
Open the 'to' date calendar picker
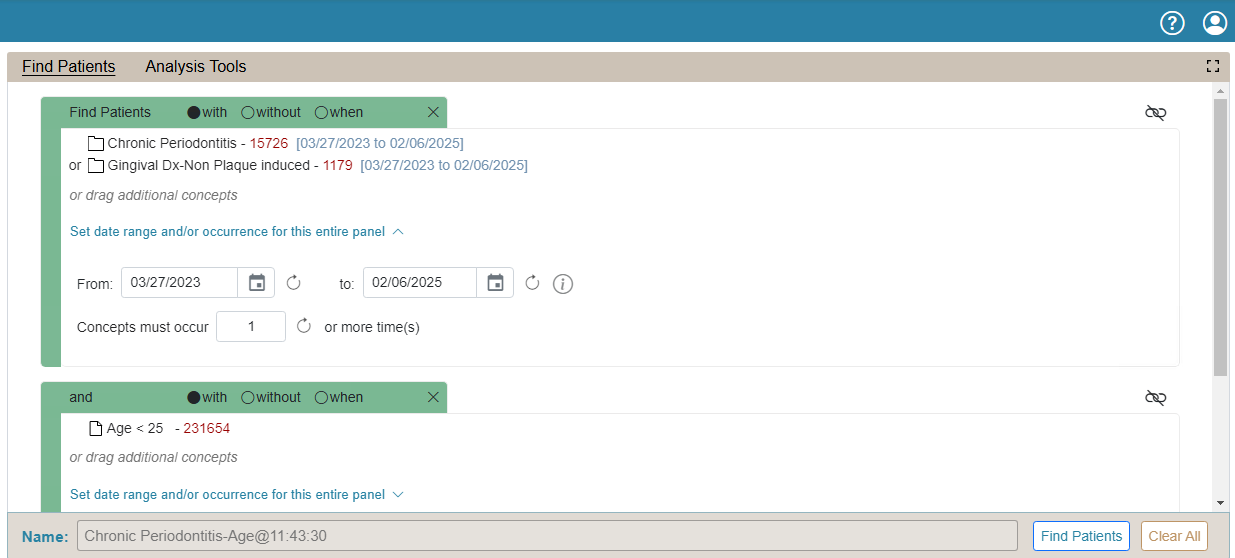click(x=495, y=283)
